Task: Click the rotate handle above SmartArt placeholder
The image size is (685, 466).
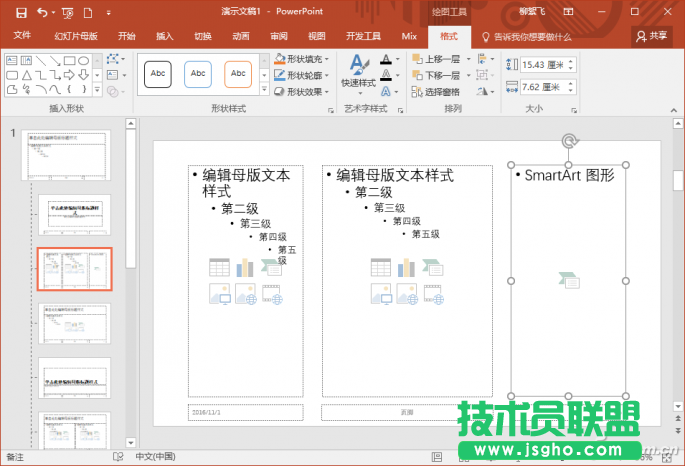Action: click(x=569, y=142)
